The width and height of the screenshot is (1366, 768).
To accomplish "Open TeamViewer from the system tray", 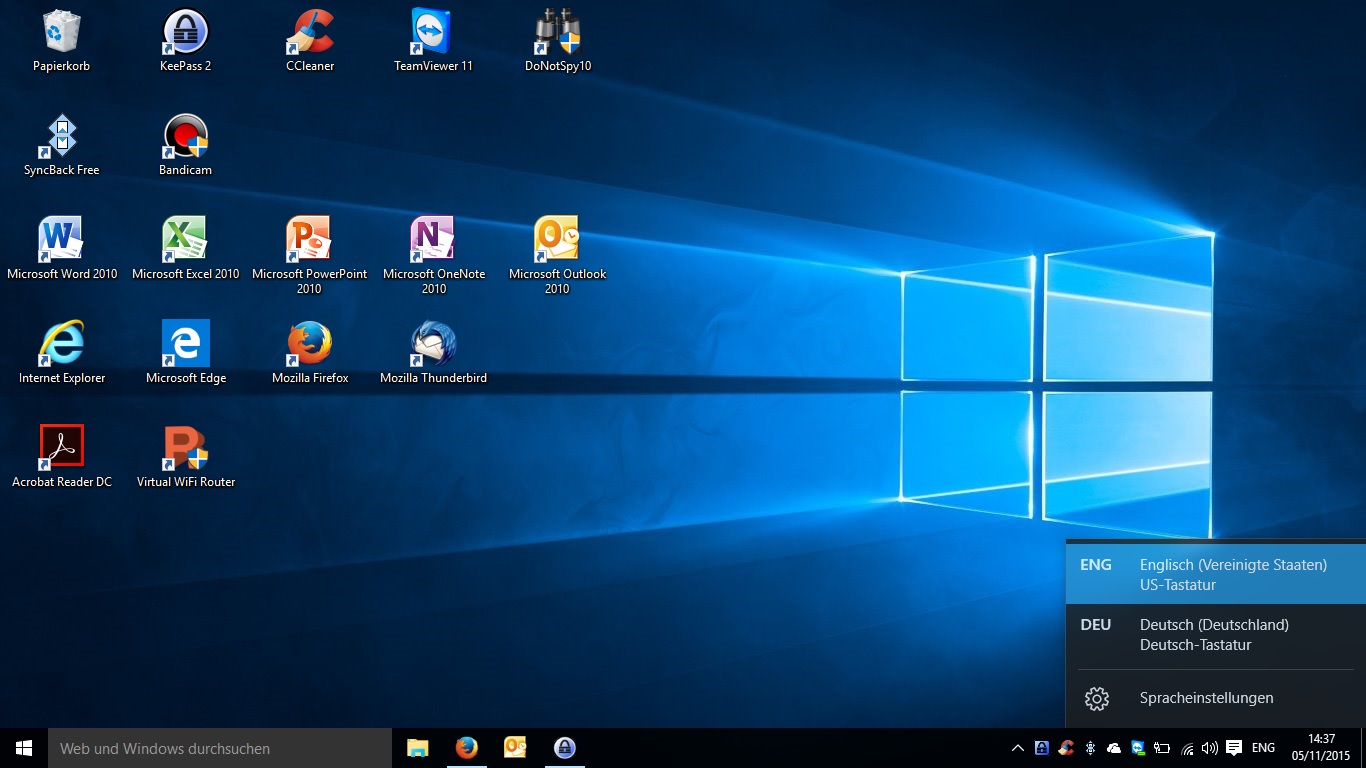I will click(1137, 747).
